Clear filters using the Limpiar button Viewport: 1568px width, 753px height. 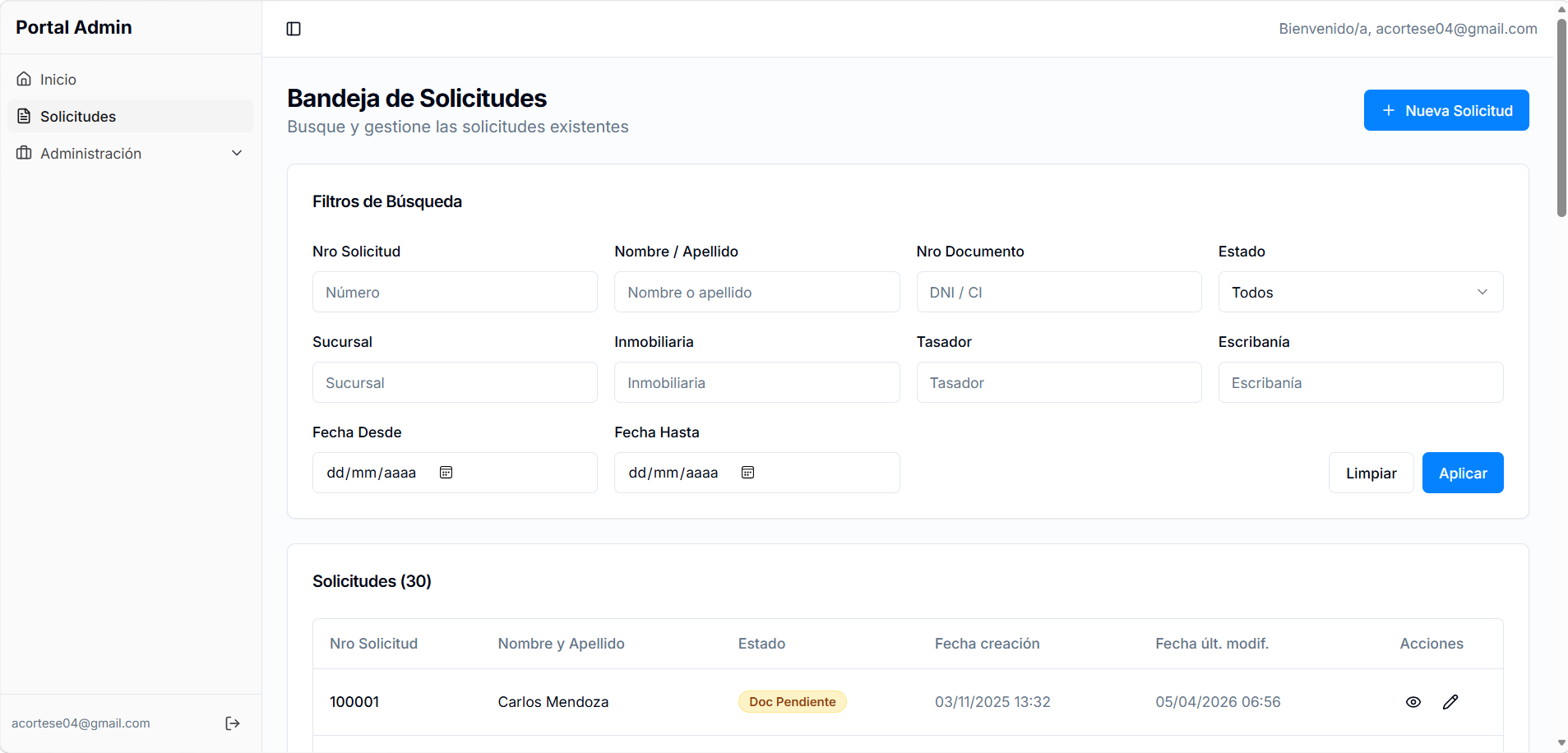point(1371,473)
